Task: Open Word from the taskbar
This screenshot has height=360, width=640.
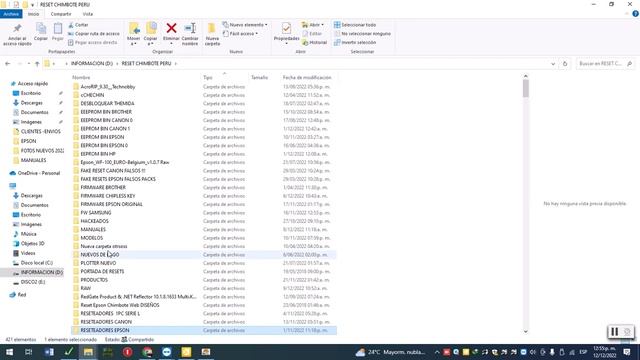Action: tap(49, 352)
